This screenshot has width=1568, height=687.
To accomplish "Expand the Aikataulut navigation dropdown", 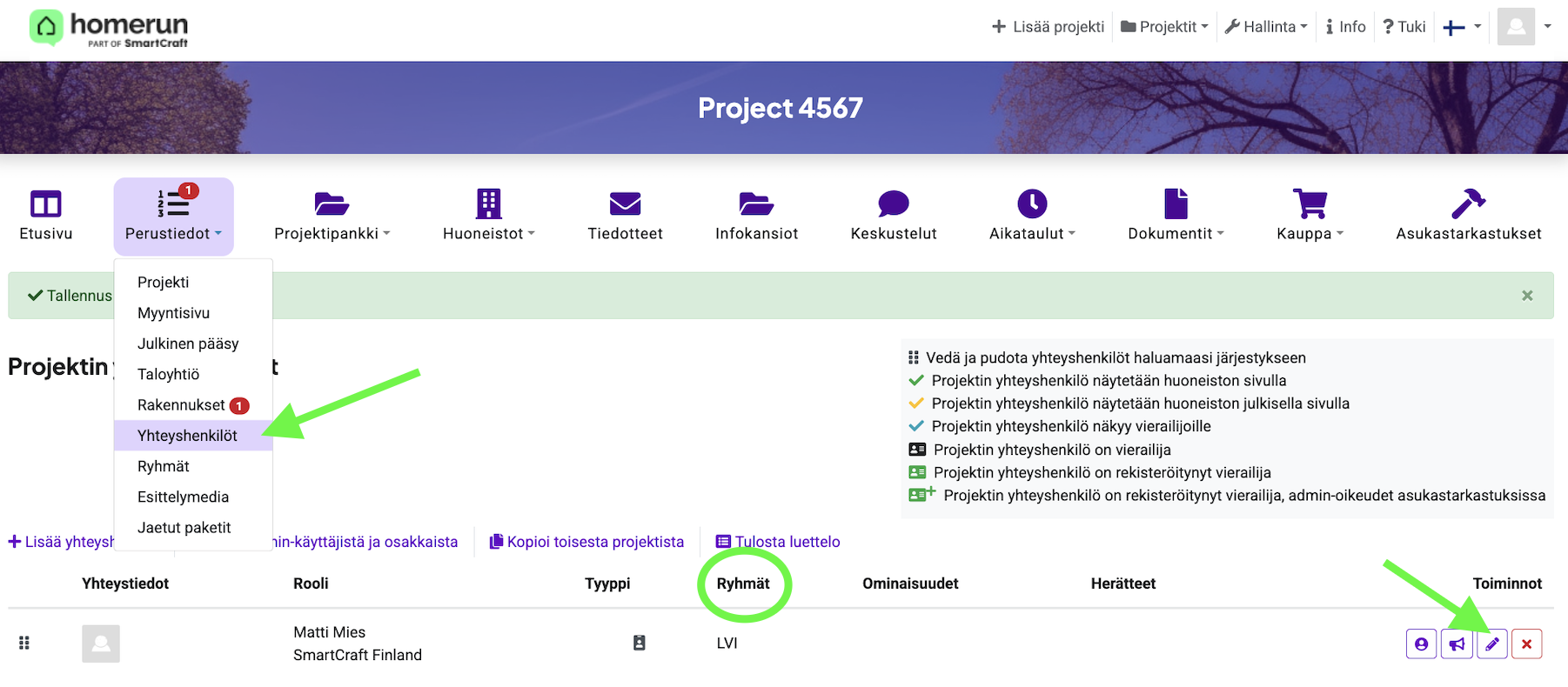I will pyautogui.click(x=1032, y=215).
